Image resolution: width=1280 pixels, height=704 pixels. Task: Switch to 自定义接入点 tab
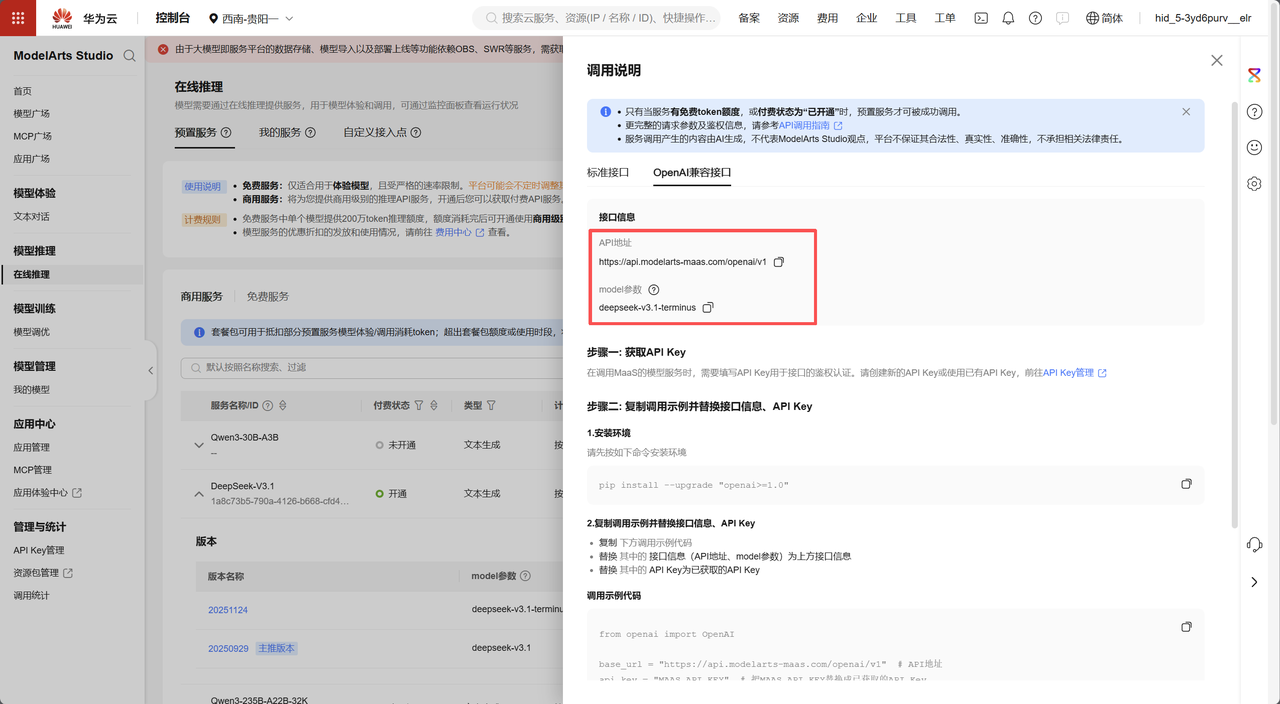point(375,132)
